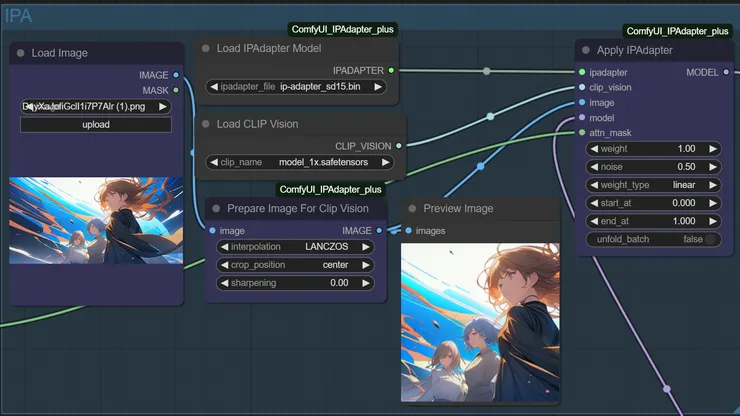Screen dimensions: 740x416
Task: Select the Apply IPAdapter node title
Action: pos(634,50)
